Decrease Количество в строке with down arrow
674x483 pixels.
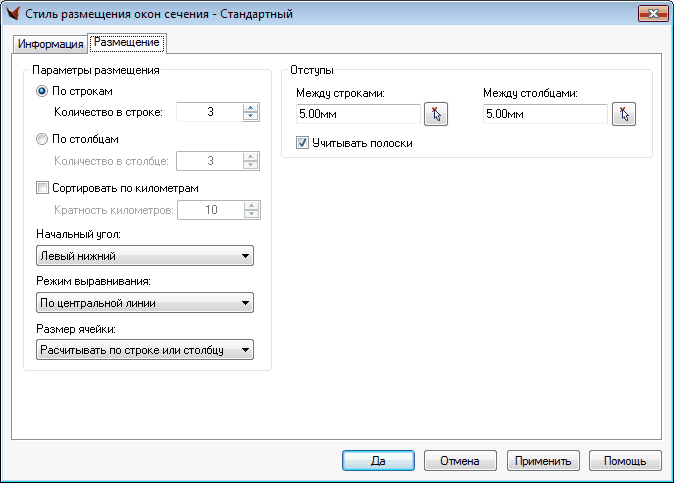pyautogui.click(x=251, y=117)
